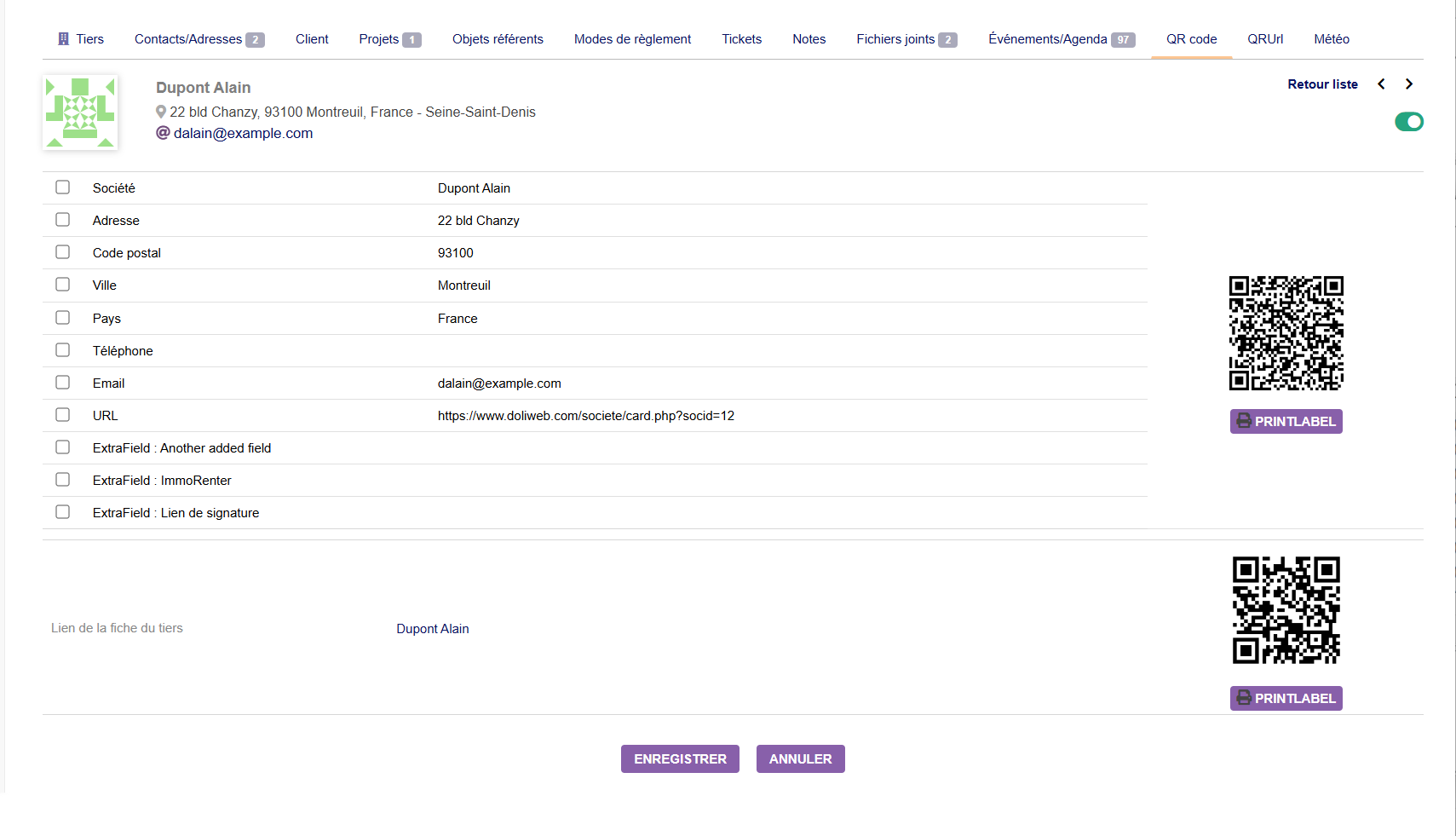The height and width of the screenshot is (836, 1456).
Task: Toggle the green status switch
Action: [1409, 122]
